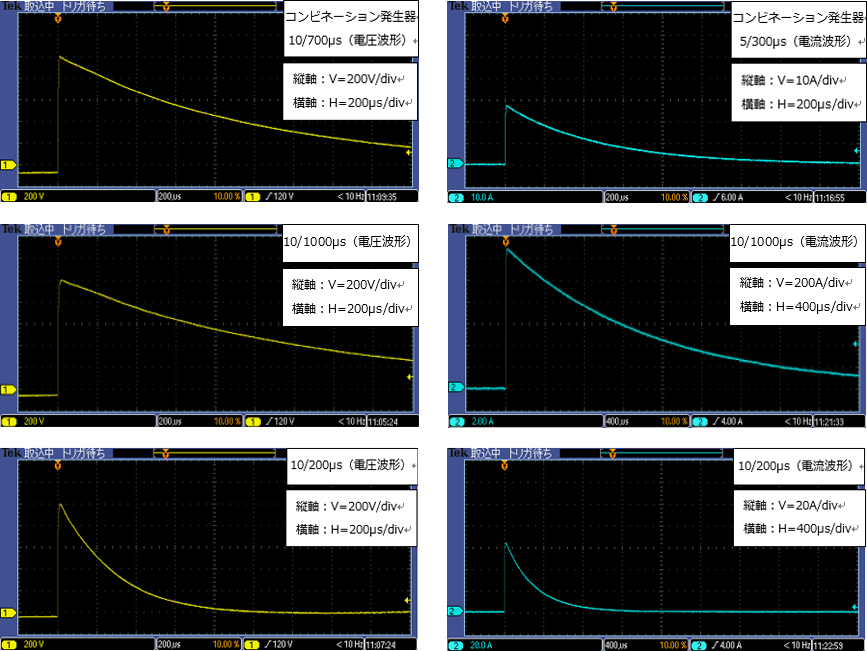The width and height of the screenshot is (867, 651).
Task: Click channel 2 ground marker in 5/300µs current panel
Action: [454, 162]
